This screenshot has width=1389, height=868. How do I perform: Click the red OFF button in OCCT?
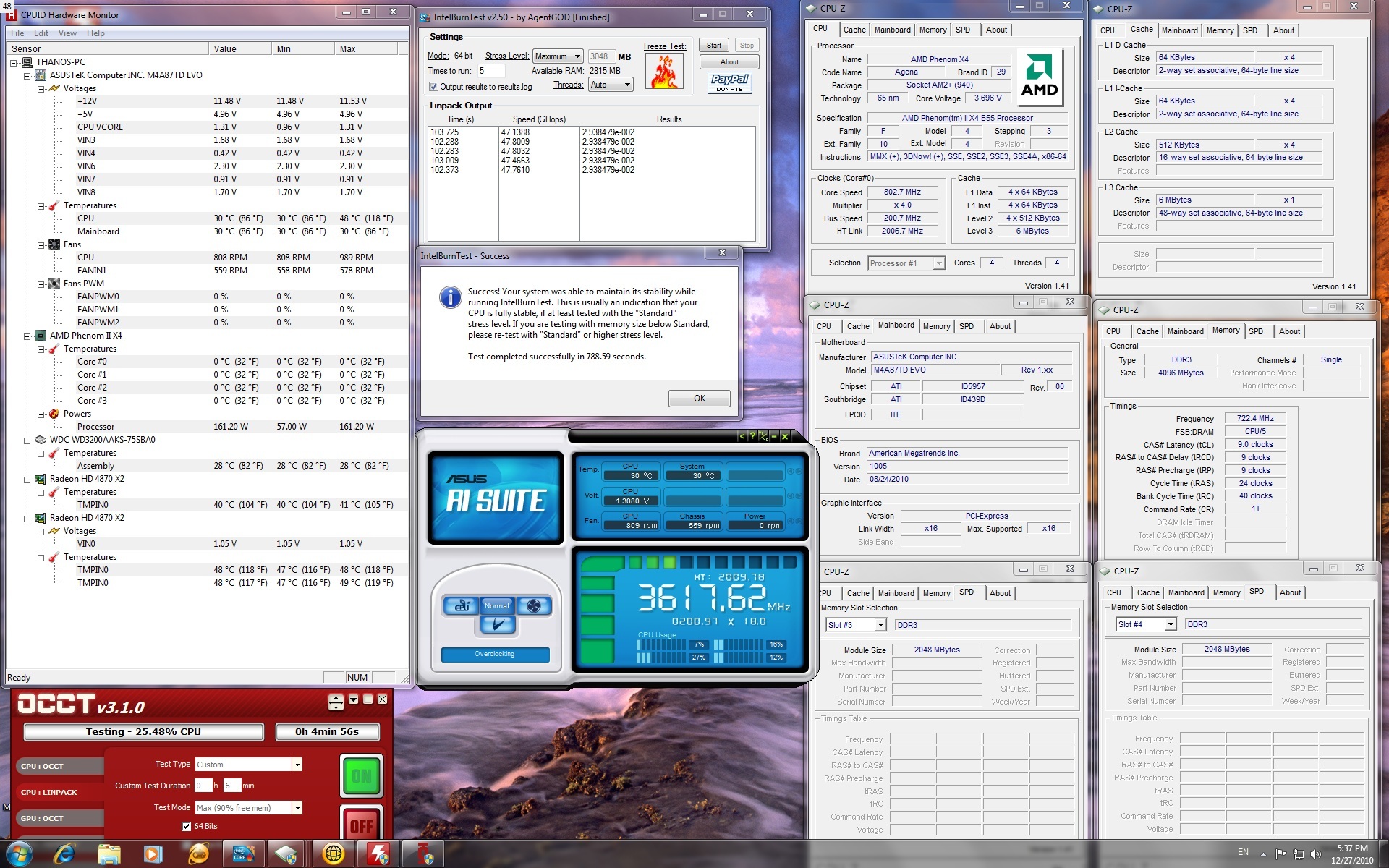361,823
